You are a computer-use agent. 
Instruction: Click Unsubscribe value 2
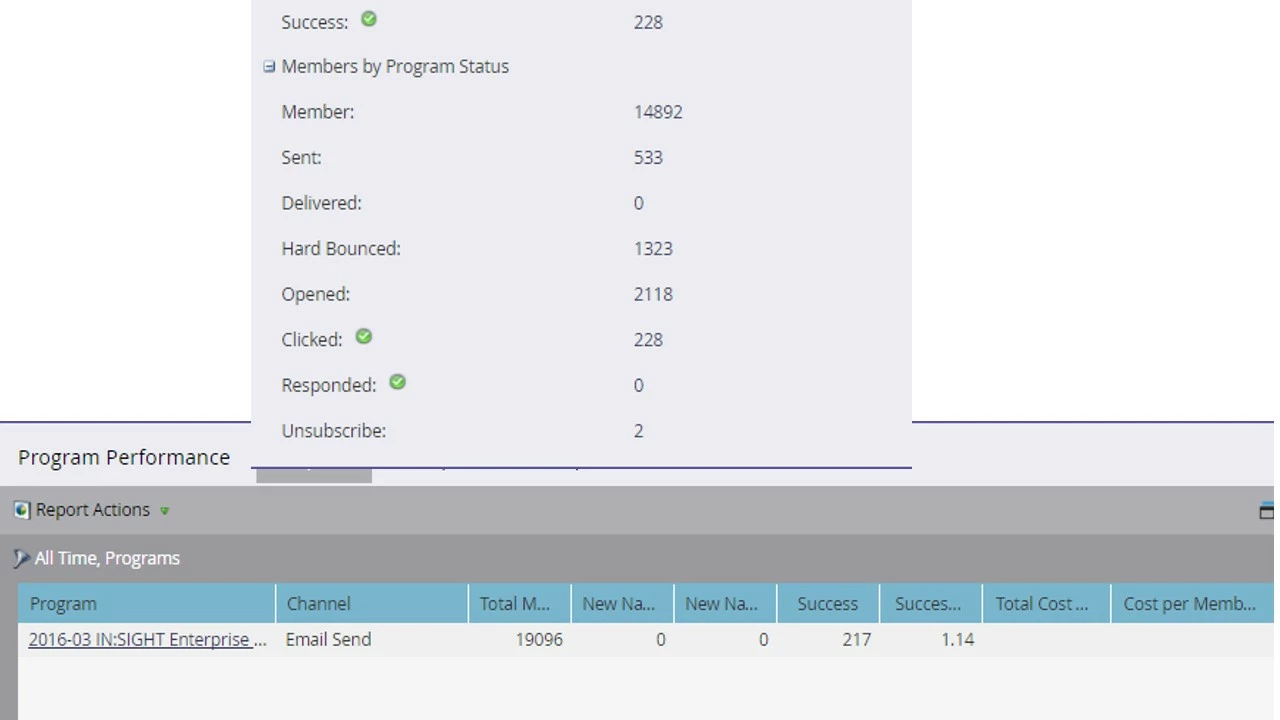pyautogui.click(x=638, y=431)
